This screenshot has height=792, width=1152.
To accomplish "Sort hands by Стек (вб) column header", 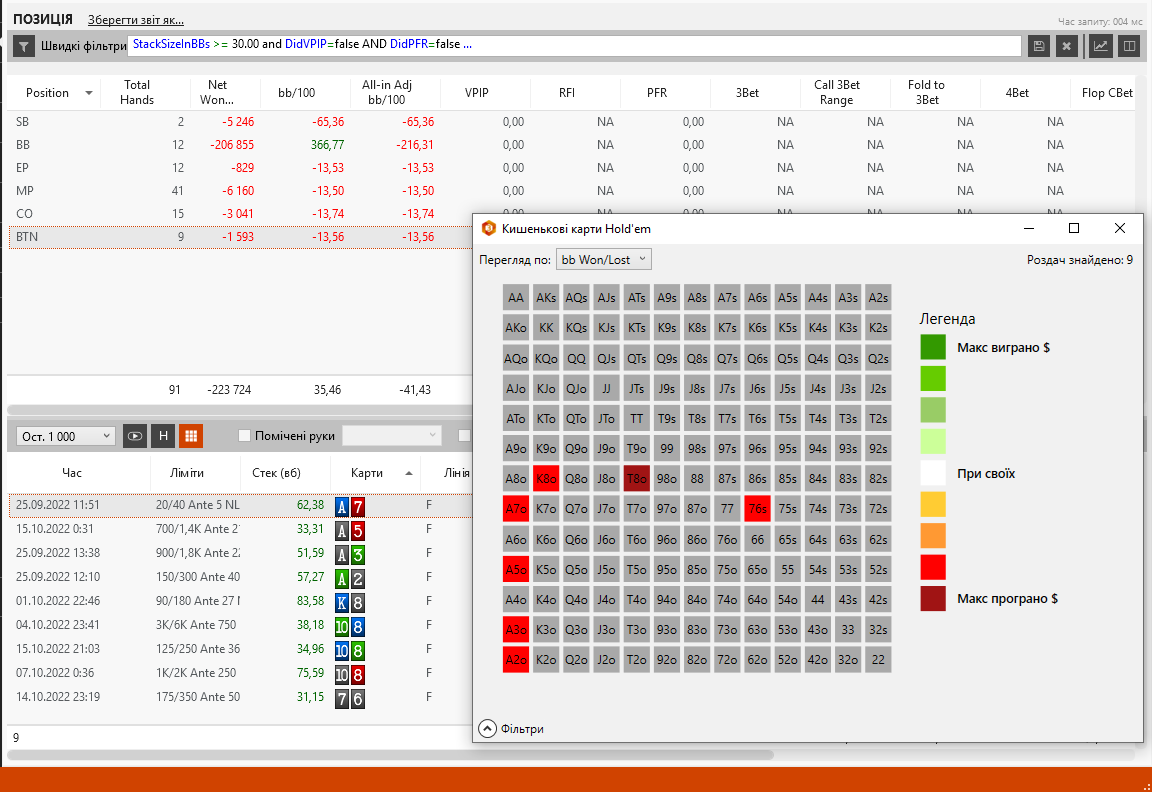I will [x=276, y=473].
